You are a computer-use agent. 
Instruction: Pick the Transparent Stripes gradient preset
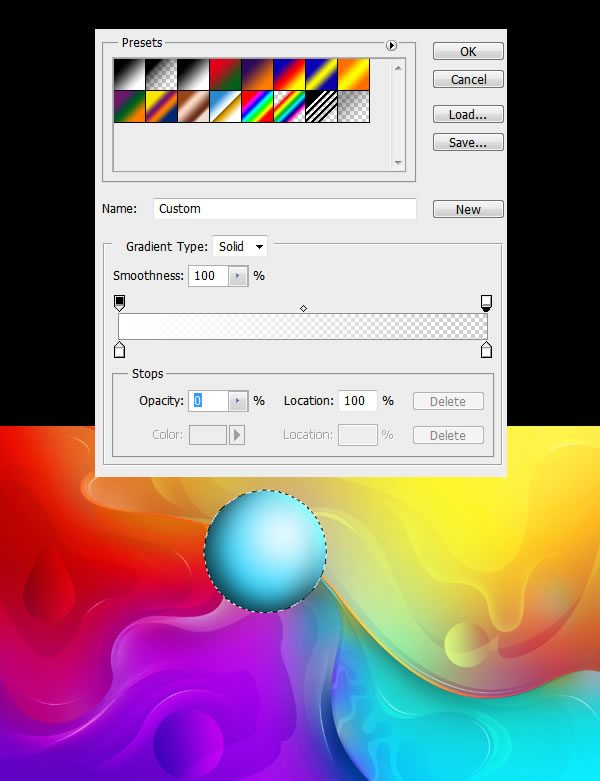click(321, 106)
